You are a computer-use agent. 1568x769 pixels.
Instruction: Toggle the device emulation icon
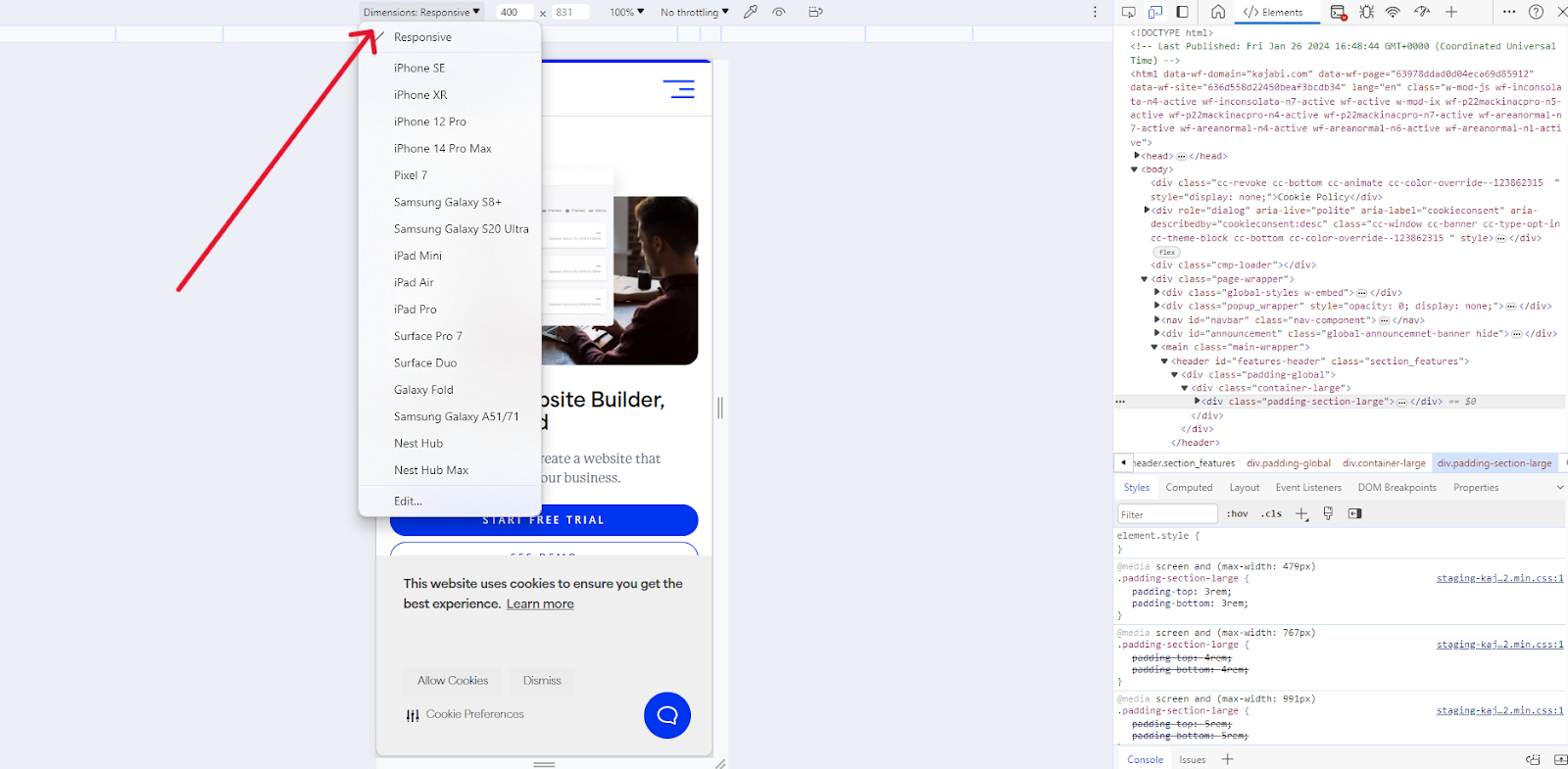(1155, 12)
